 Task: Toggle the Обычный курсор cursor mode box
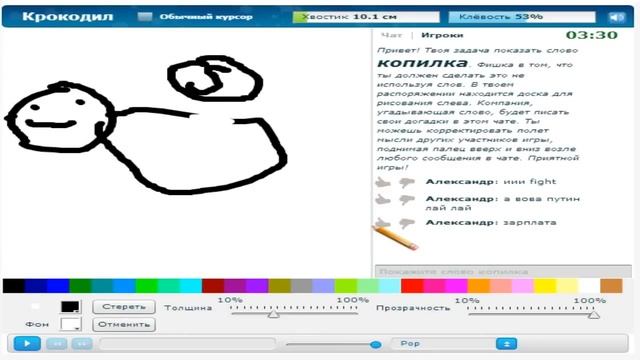[x=144, y=16]
